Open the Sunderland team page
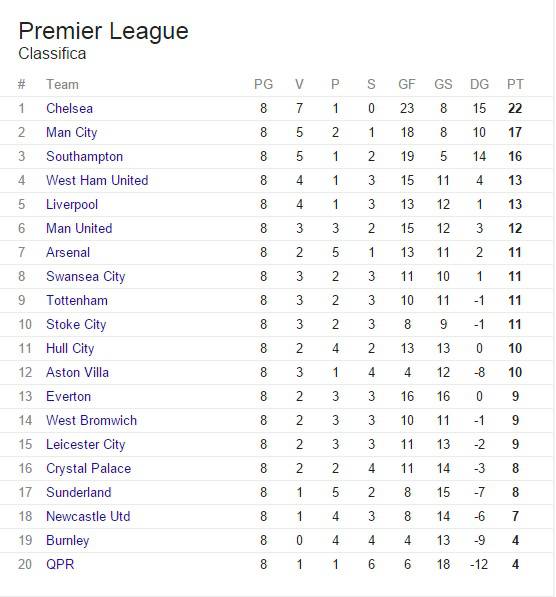The height and width of the screenshot is (597, 556). pyautogui.click(x=79, y=492)
